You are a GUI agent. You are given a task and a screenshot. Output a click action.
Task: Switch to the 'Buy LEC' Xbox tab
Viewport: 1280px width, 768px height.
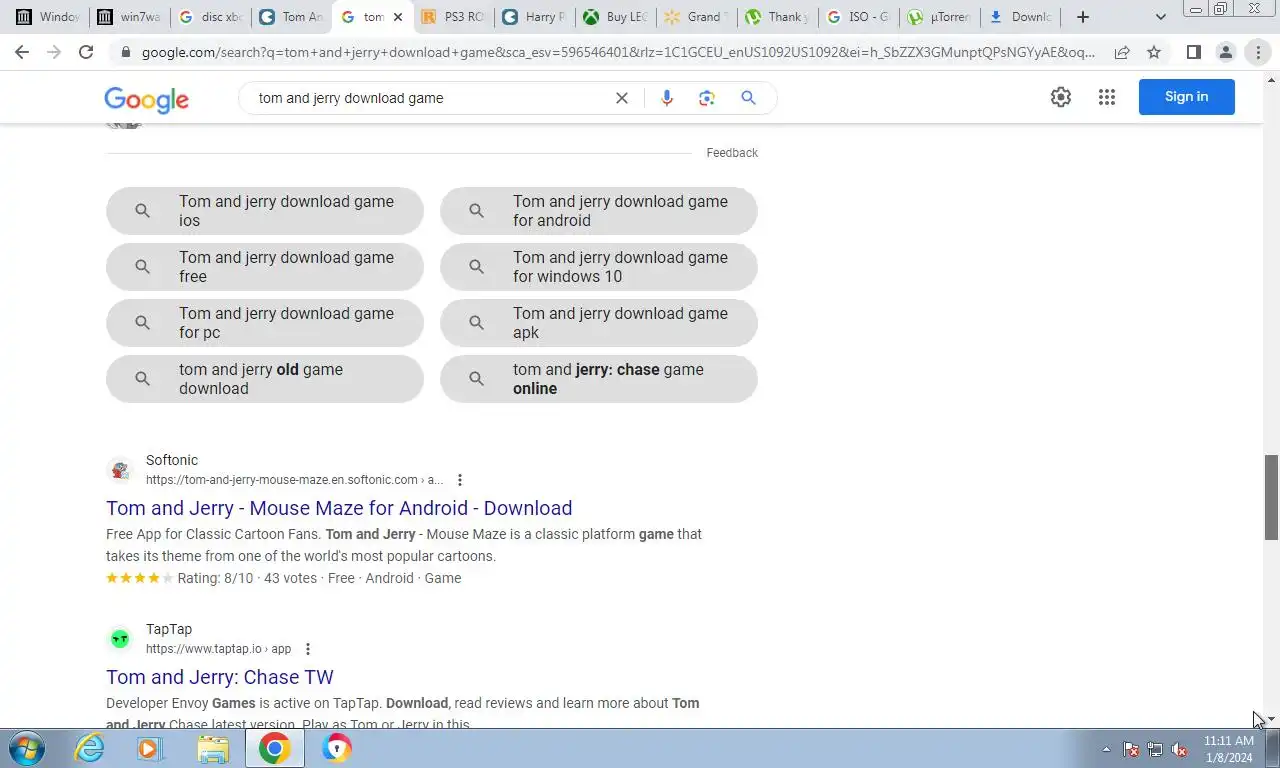coord(615,17)
